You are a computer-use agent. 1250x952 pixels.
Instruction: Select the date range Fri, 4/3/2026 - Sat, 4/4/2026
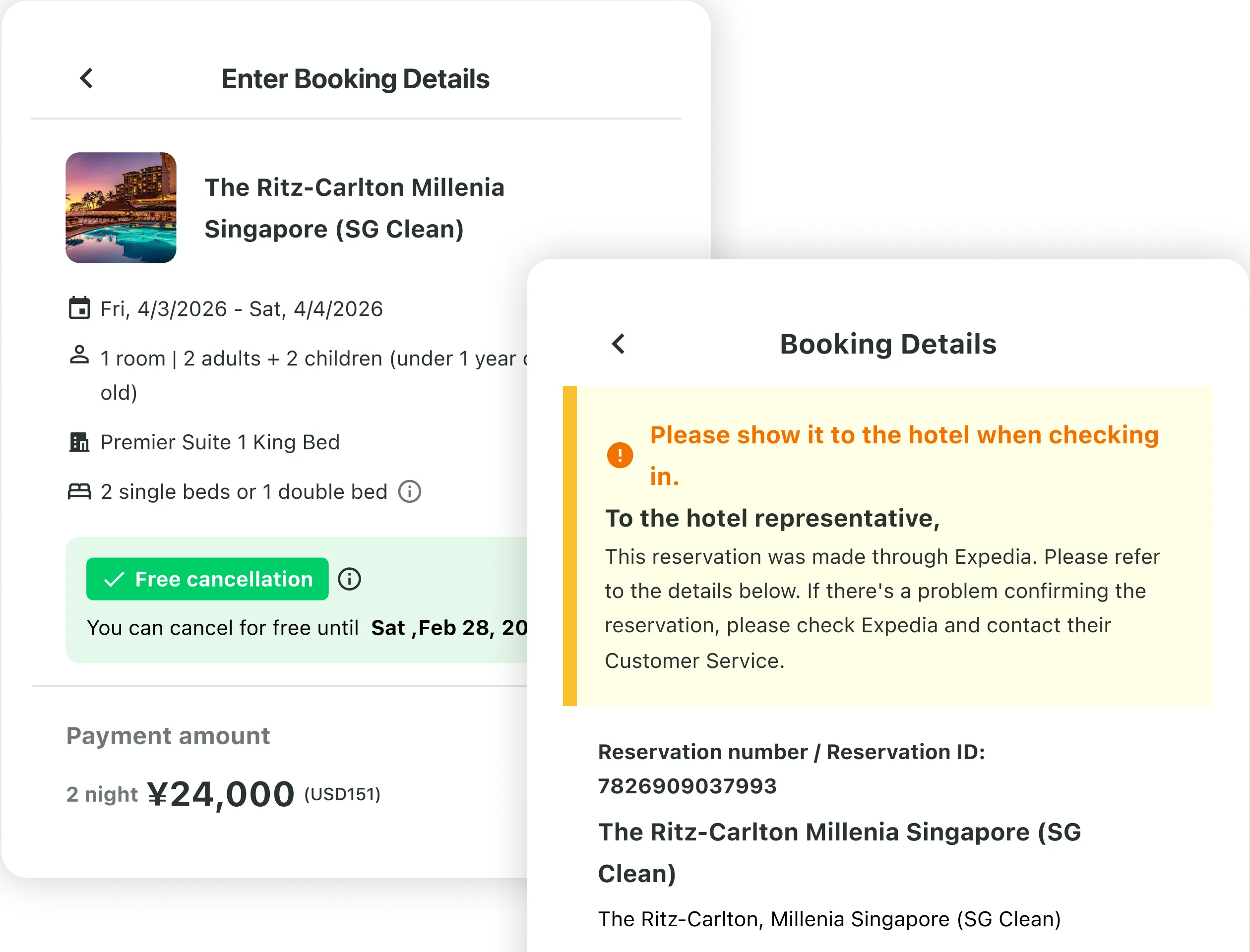click(x=242, y=309)
